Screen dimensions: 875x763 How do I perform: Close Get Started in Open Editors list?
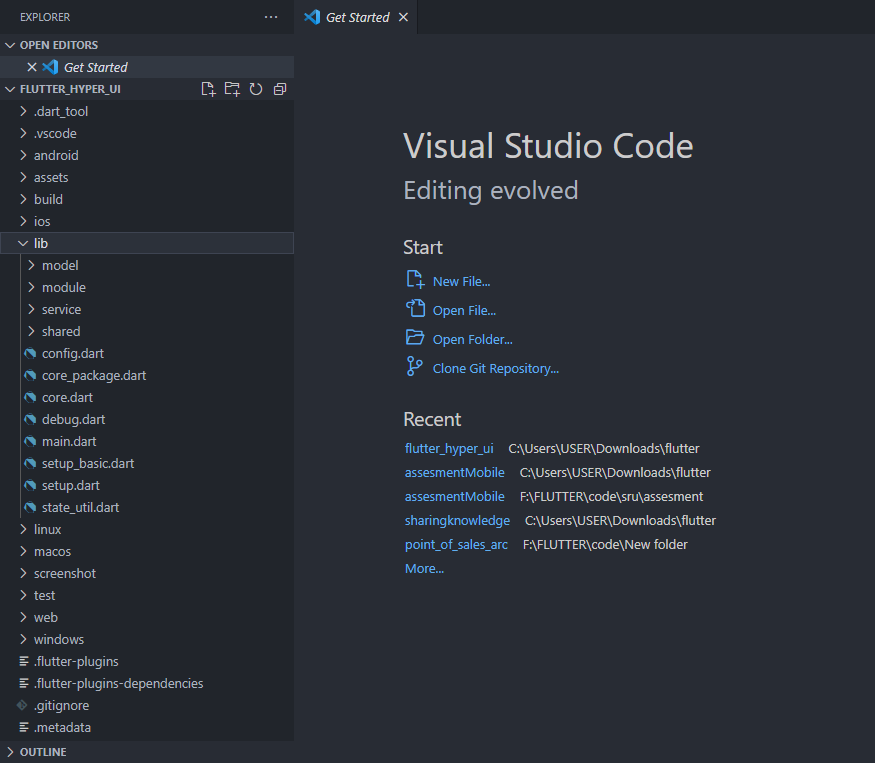click(x=32, y=67)
